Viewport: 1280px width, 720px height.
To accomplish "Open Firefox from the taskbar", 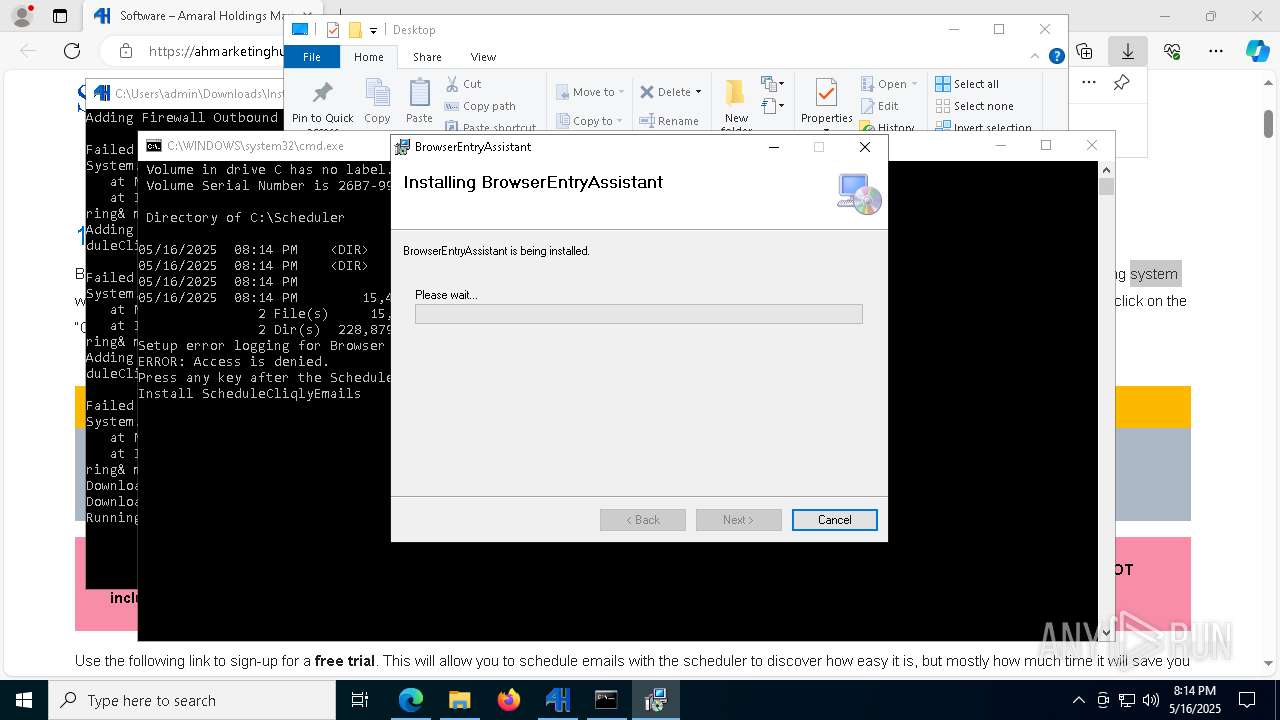I will [x=508, y=700].
